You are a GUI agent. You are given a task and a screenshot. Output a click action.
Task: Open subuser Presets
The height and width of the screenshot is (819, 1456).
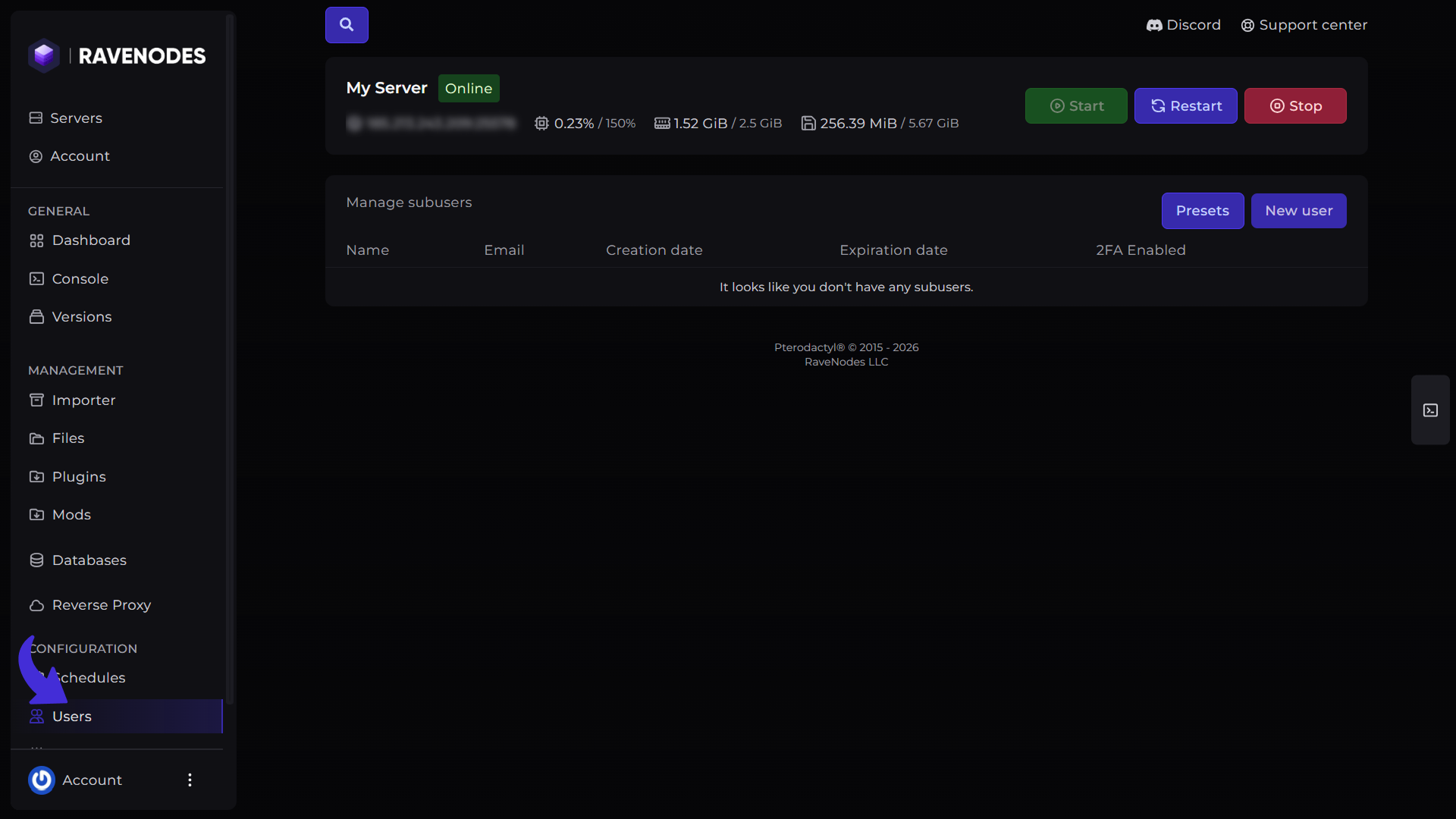(x=1203, y=211)
